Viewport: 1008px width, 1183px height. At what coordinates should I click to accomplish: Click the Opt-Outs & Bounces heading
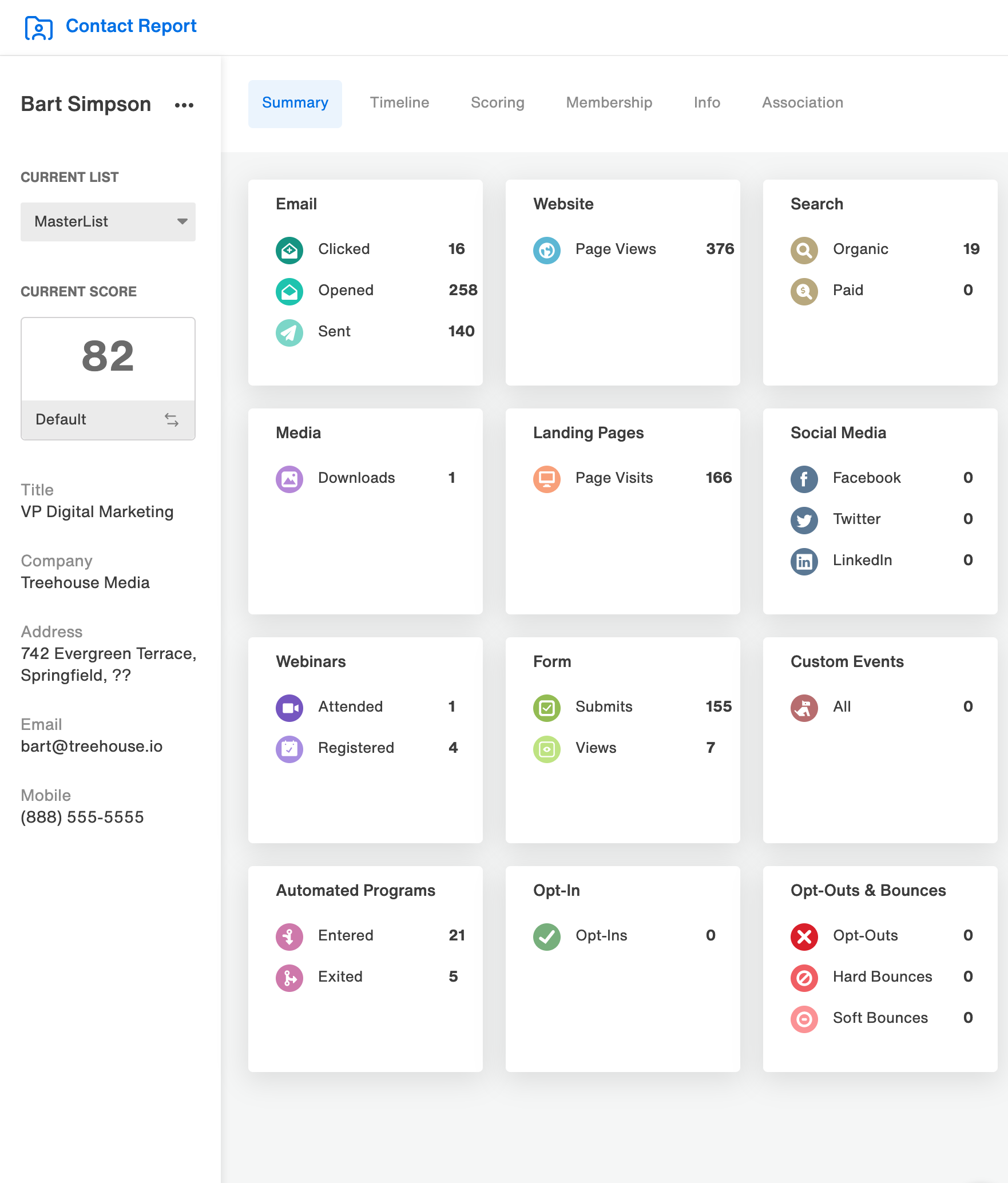pos(868,891)
